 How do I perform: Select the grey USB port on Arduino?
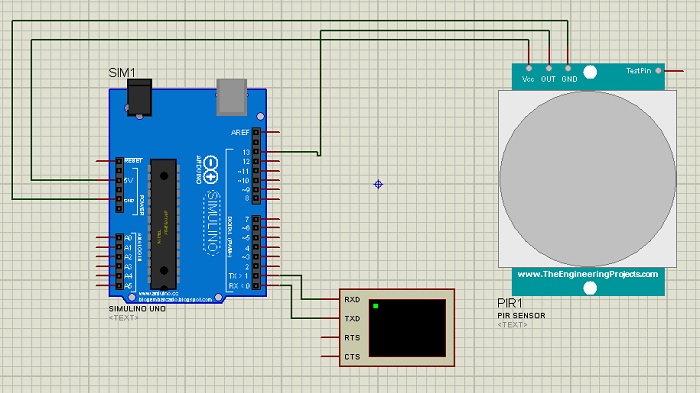tap(232, 97)
